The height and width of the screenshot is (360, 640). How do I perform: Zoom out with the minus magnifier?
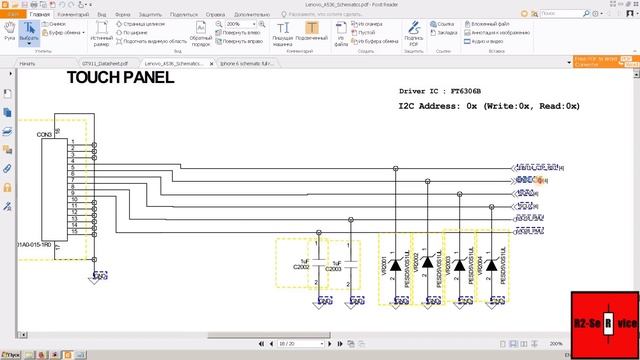coord(219,24)
